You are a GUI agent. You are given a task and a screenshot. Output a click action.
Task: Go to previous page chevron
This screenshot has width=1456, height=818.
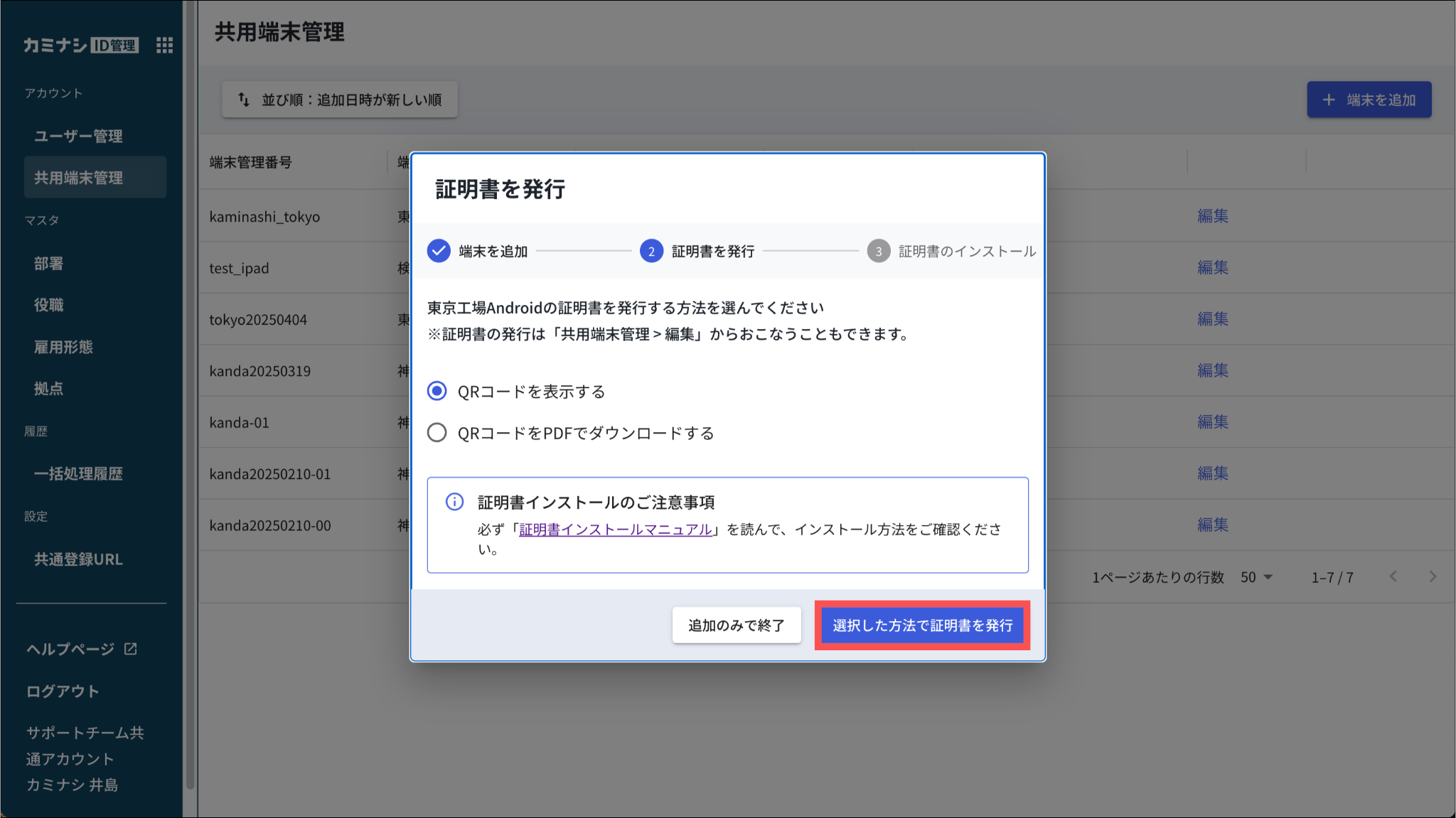click(x=1393, y=576)
